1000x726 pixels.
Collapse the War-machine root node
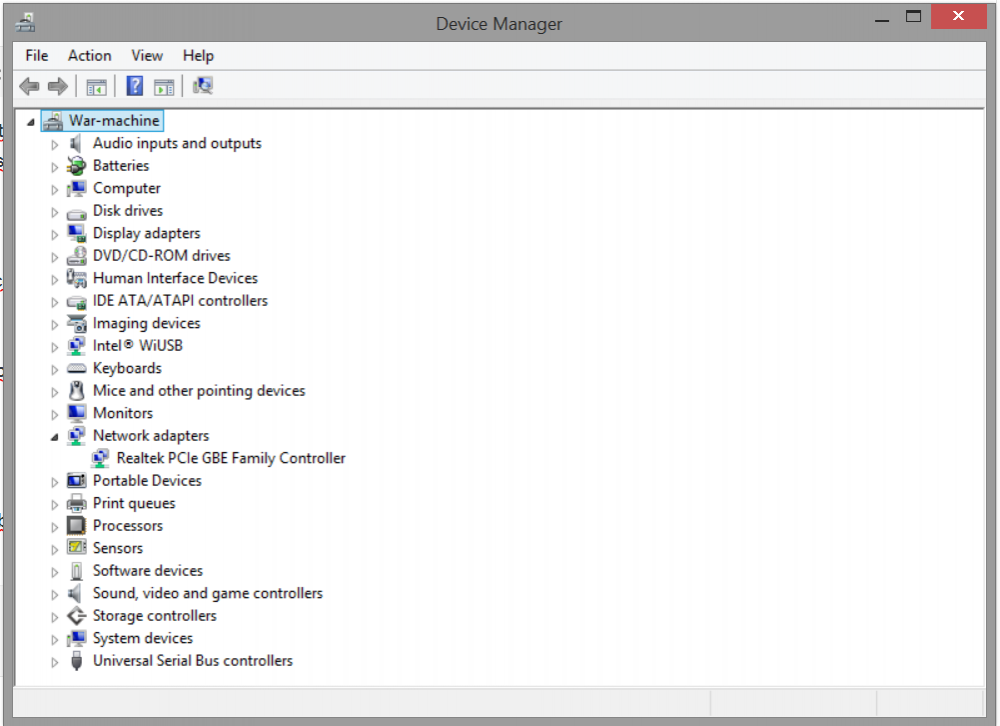tap(30, 122)
